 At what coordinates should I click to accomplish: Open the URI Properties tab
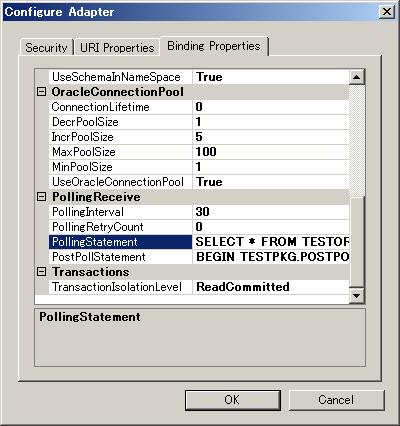point(117,48)
